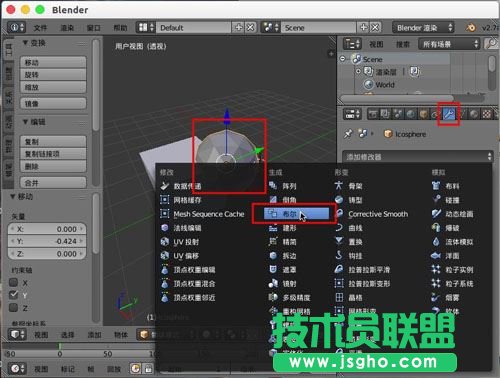
Task: Open the 所有场景 outliner display dropdown
Action: point(449,44)
